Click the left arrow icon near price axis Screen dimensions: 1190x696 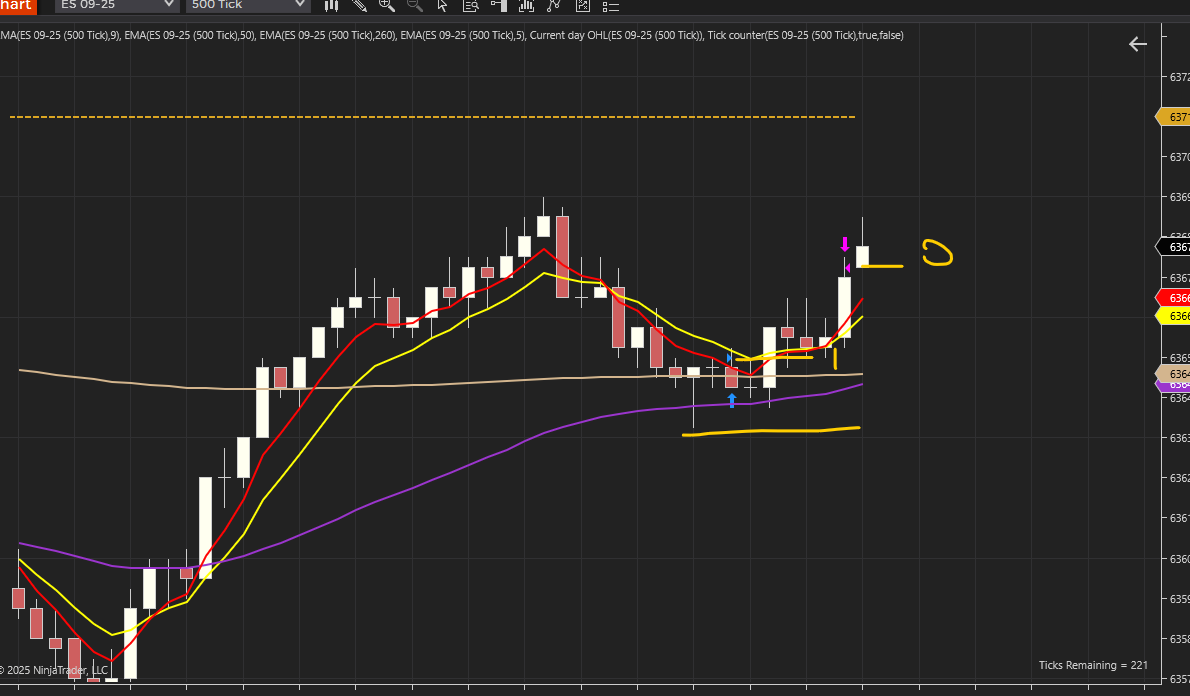coord(1138,45)
